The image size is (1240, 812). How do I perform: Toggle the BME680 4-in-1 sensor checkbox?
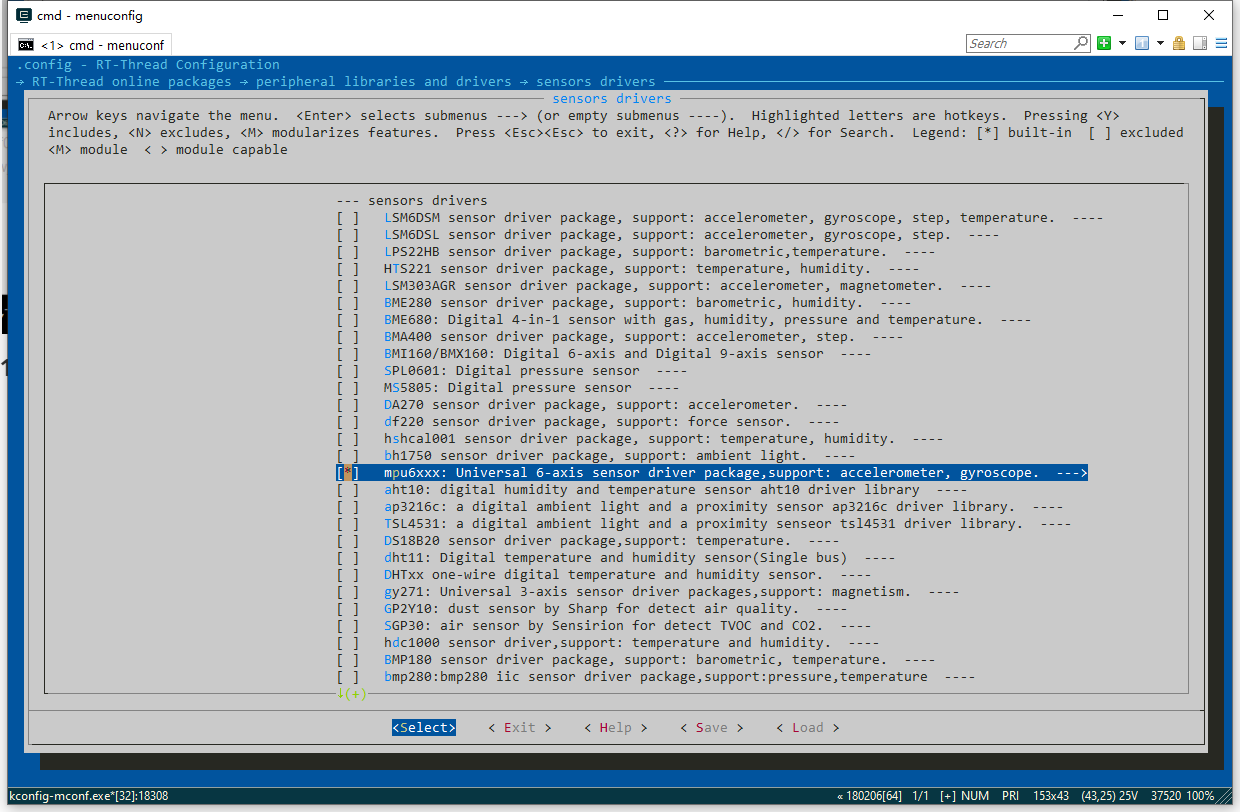pyautogui.click(x=348, y=320)
